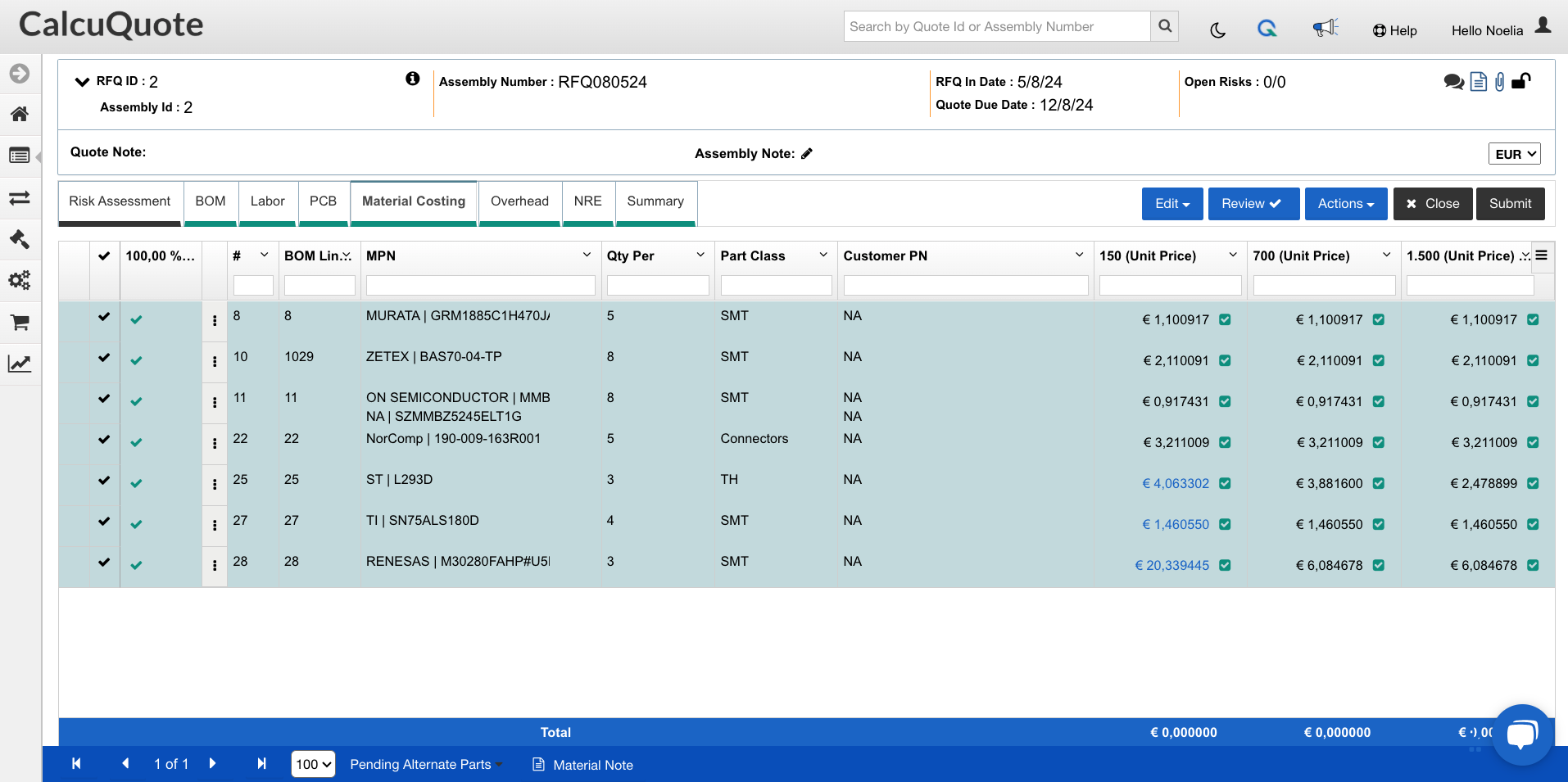Toggle select-all checkmark in header
The image size is (1568, 782).
coord(104,255)
